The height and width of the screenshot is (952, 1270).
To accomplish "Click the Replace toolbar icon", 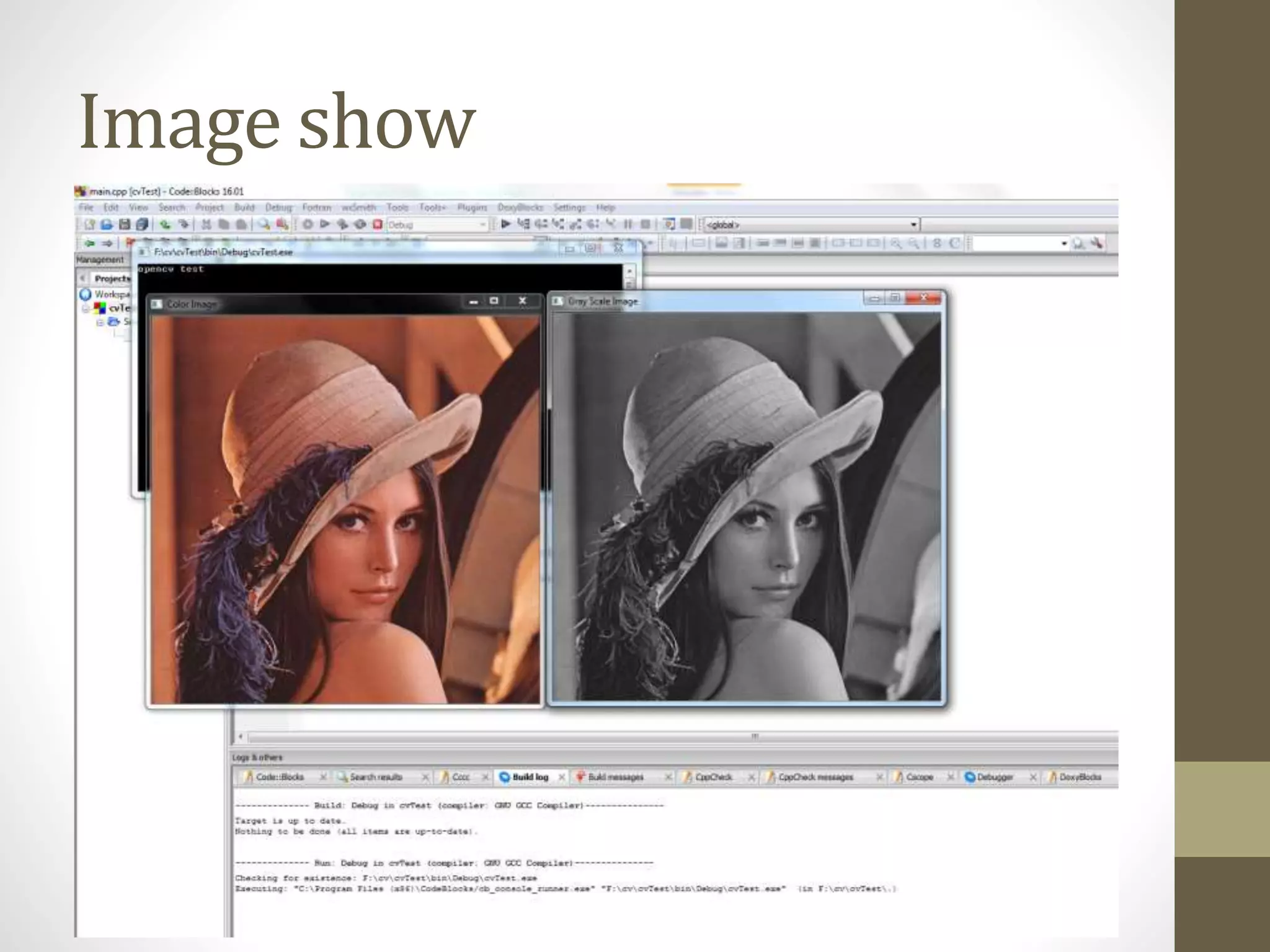I will (283, 224).
